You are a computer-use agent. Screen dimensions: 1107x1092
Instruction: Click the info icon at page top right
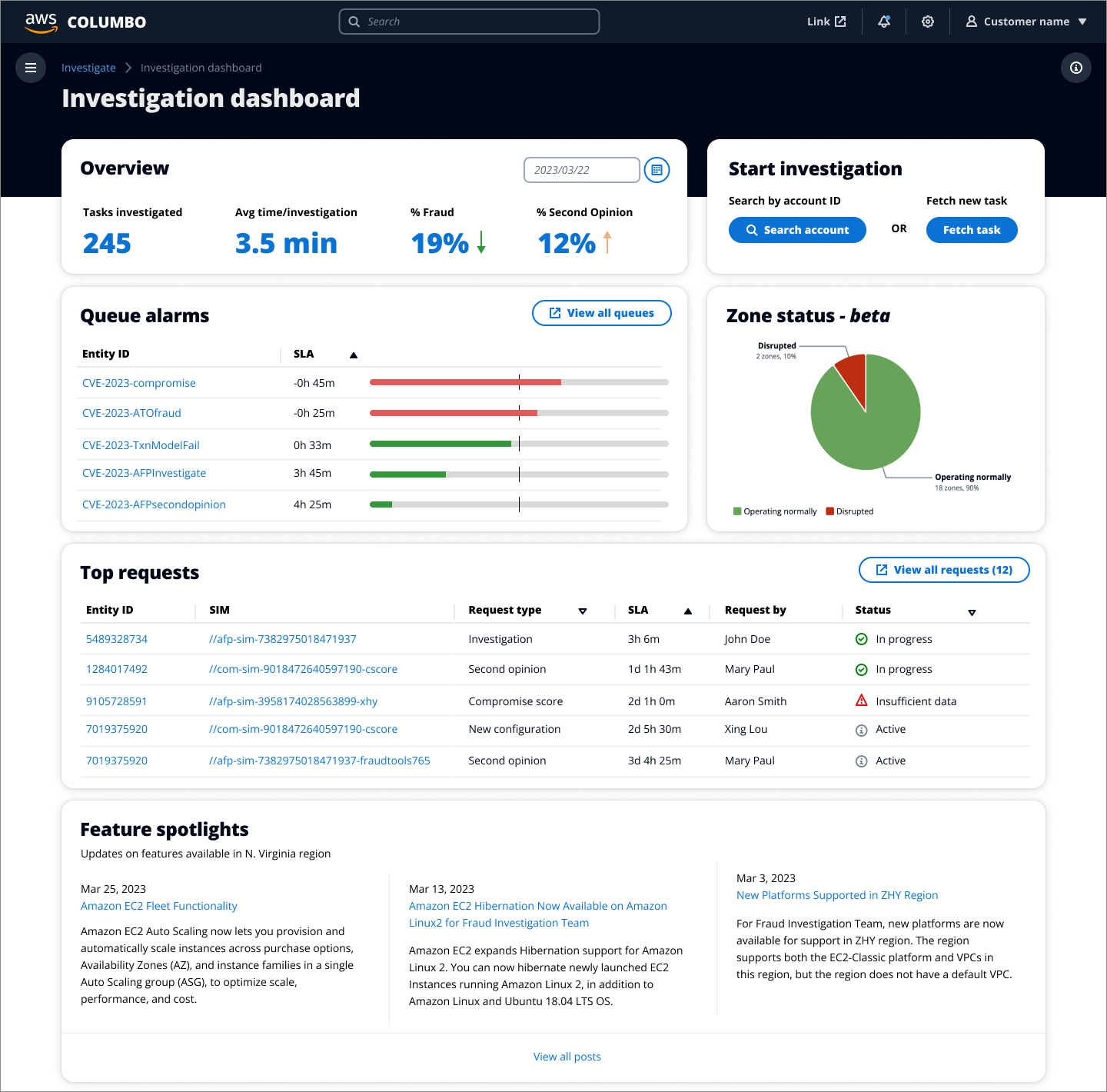pos(1076,68)
